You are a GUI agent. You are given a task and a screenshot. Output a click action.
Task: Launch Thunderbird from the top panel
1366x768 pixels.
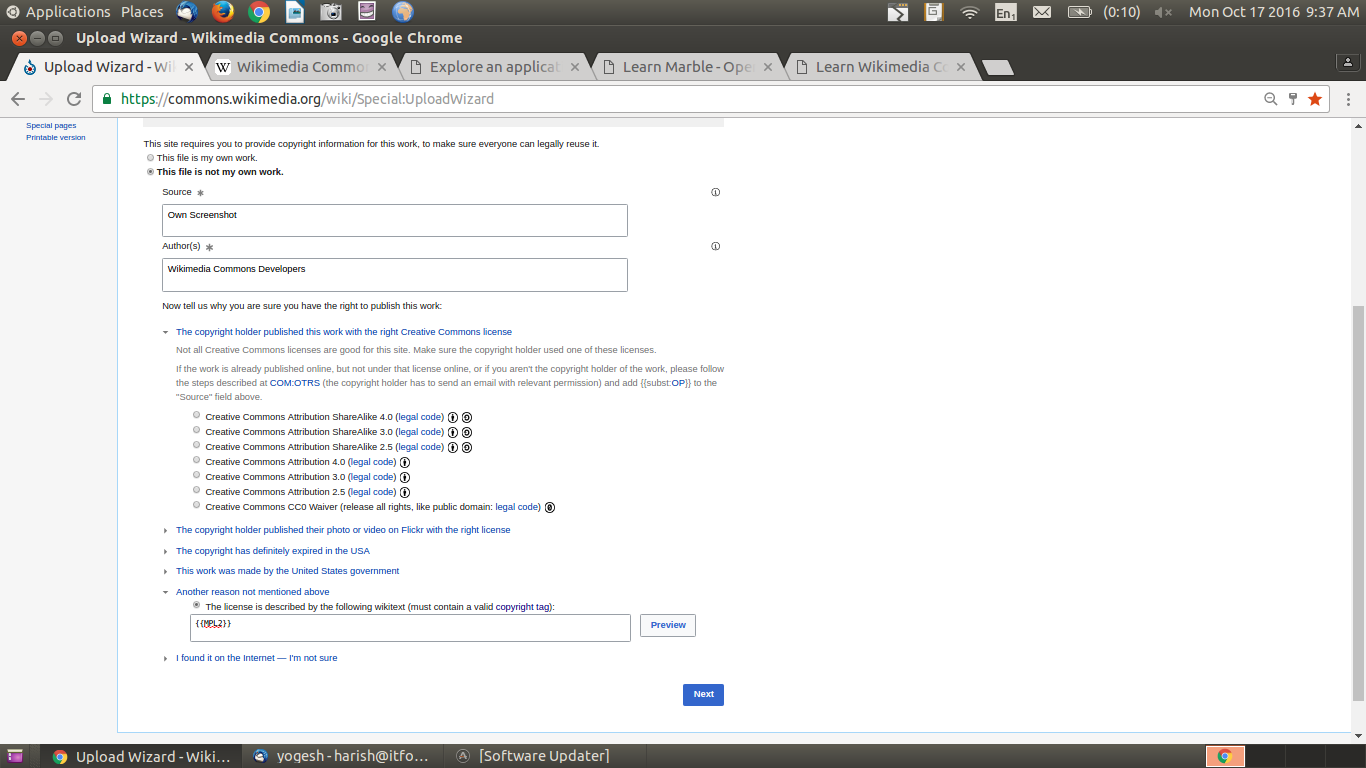pos(187,12)
